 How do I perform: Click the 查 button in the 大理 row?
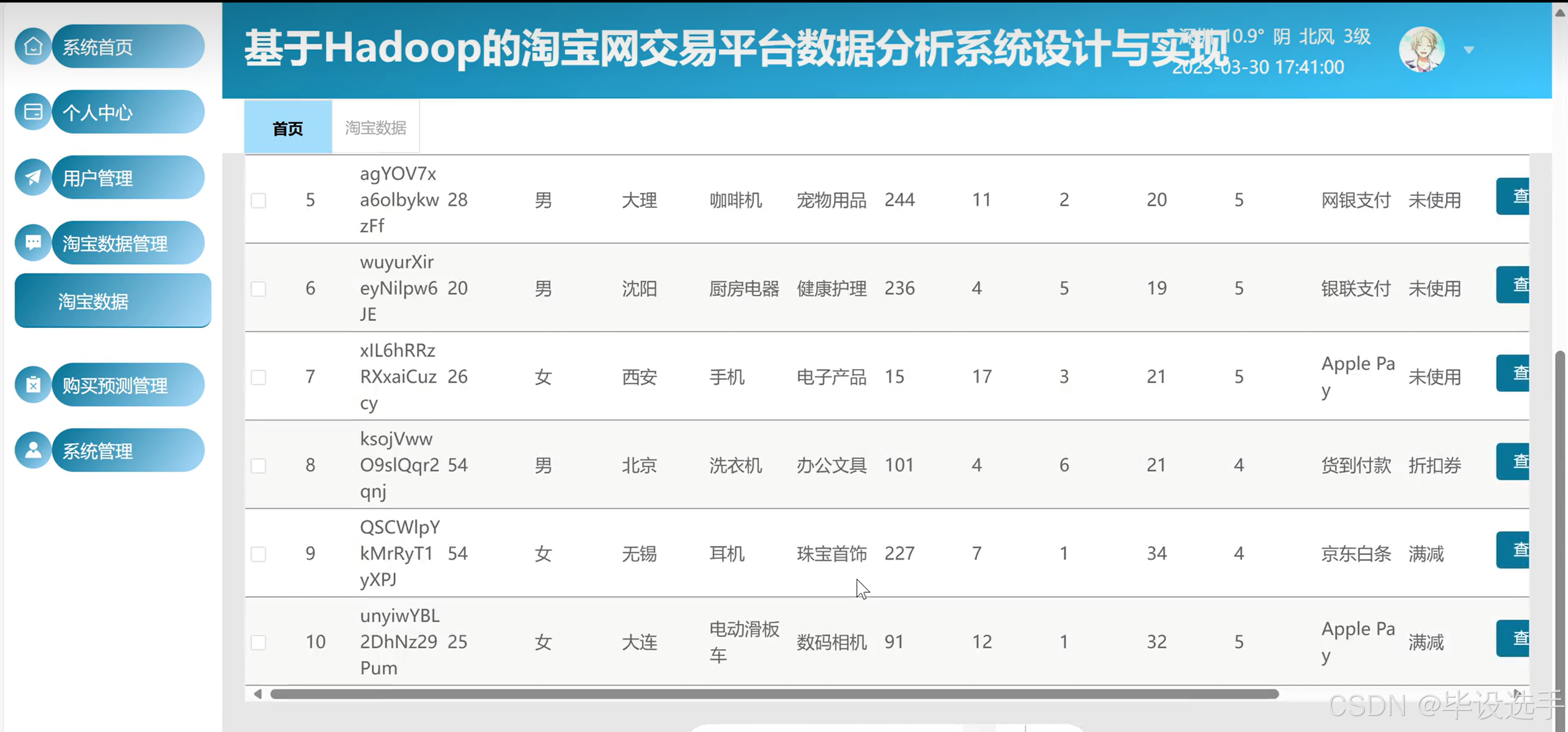pos(1513,196)
